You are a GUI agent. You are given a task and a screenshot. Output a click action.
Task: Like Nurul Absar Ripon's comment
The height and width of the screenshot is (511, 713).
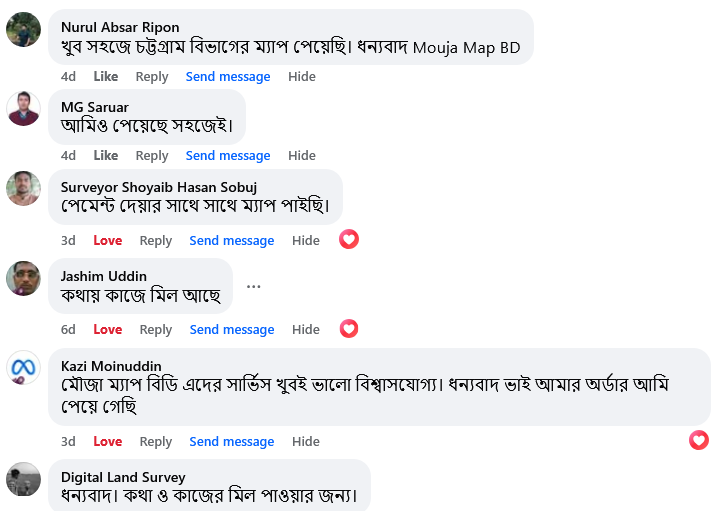coord(106,77)
